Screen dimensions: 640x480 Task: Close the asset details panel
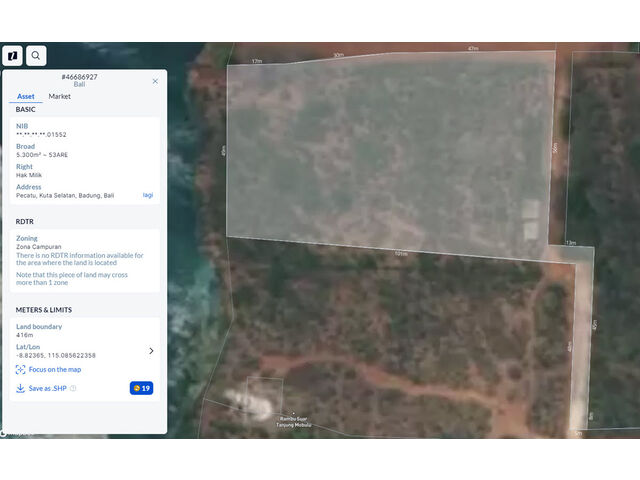[x=155, y=81]
